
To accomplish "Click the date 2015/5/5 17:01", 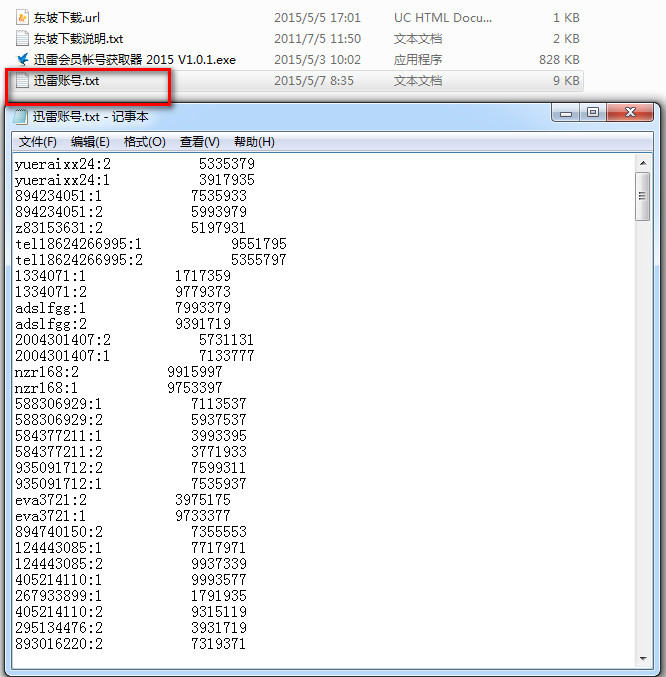I will [x=317, y=18].
